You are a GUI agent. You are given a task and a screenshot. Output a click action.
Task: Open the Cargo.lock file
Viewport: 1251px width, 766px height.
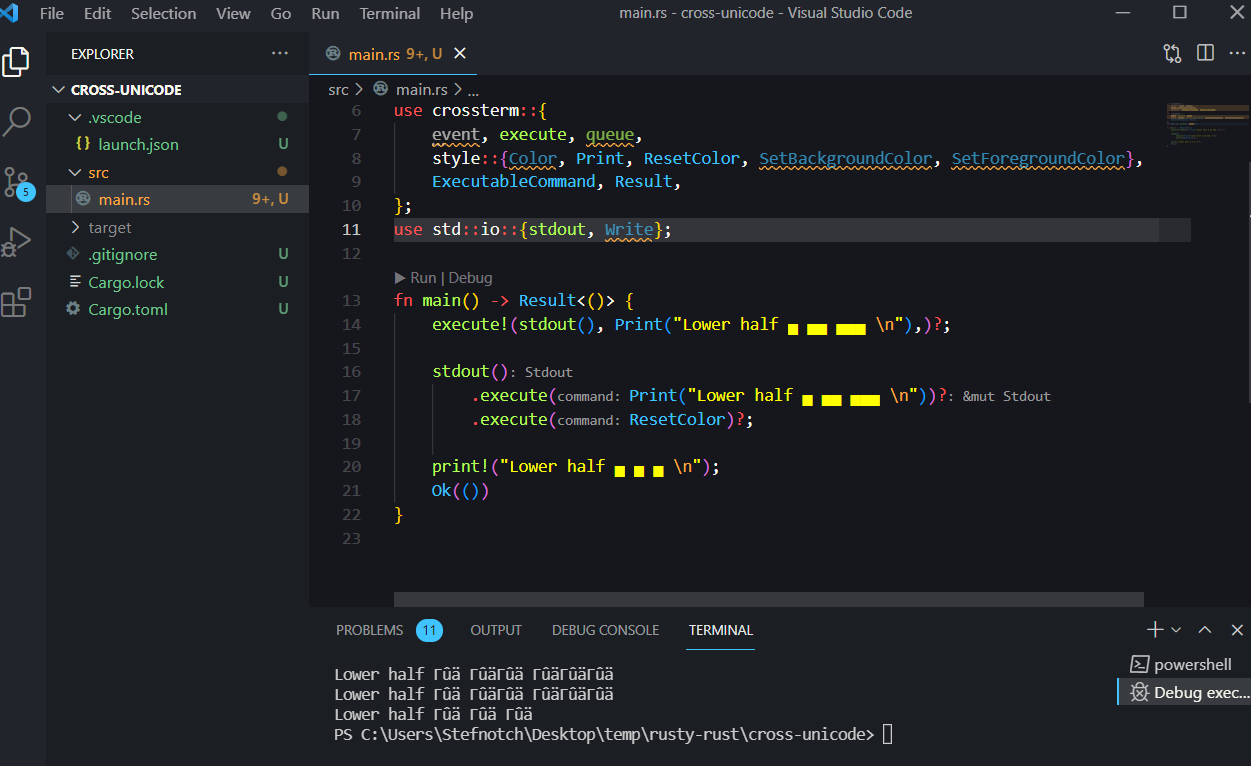pos(177,282)
